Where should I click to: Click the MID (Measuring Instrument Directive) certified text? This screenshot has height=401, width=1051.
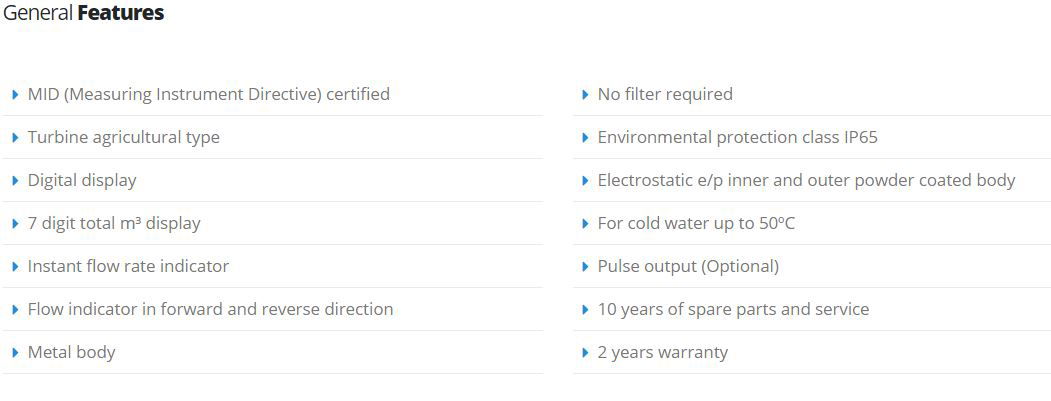point(208,94)
